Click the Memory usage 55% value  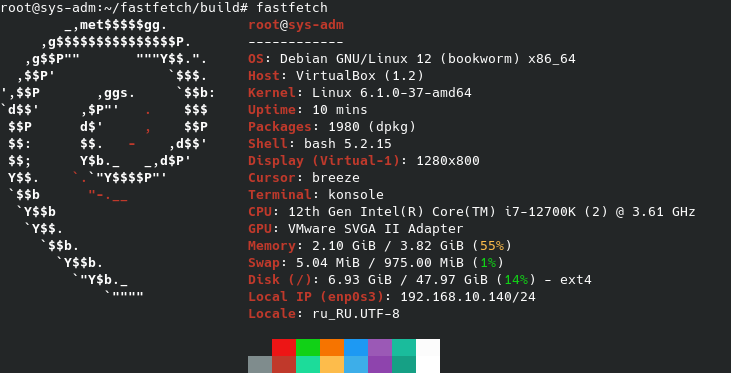492,246
